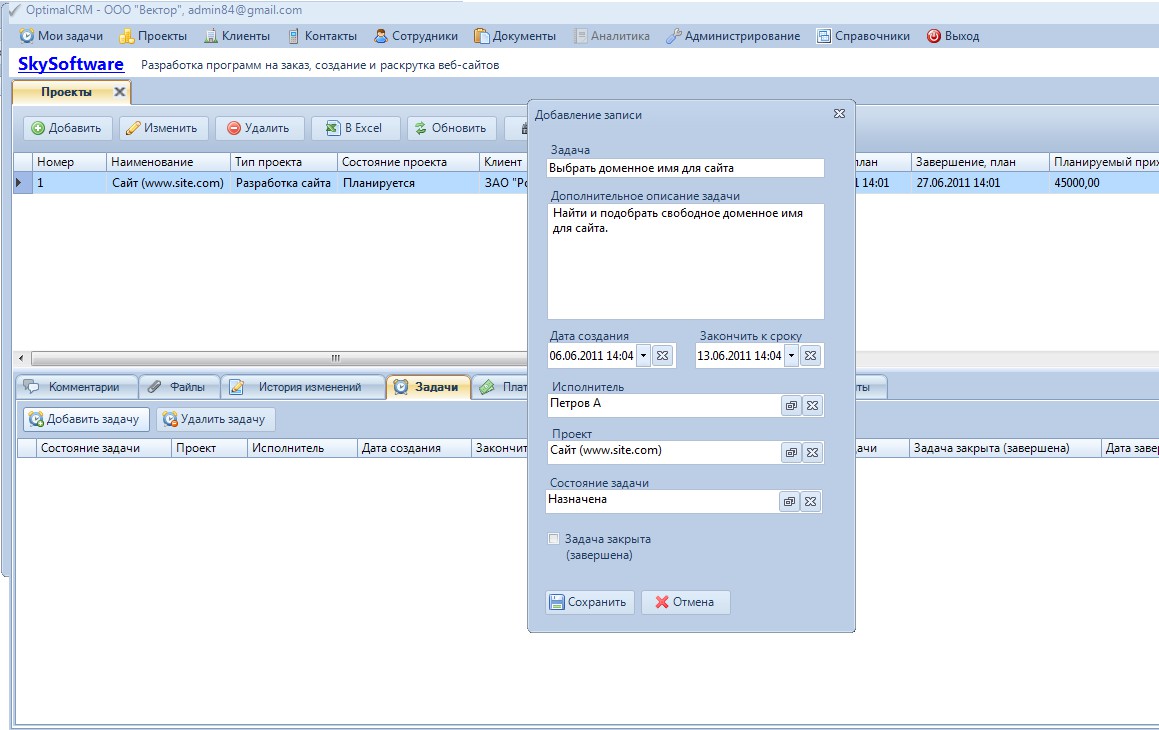Sort by the Номер column header
The height and width of the screenshot is (730, 1159).
tap(69, 162)
